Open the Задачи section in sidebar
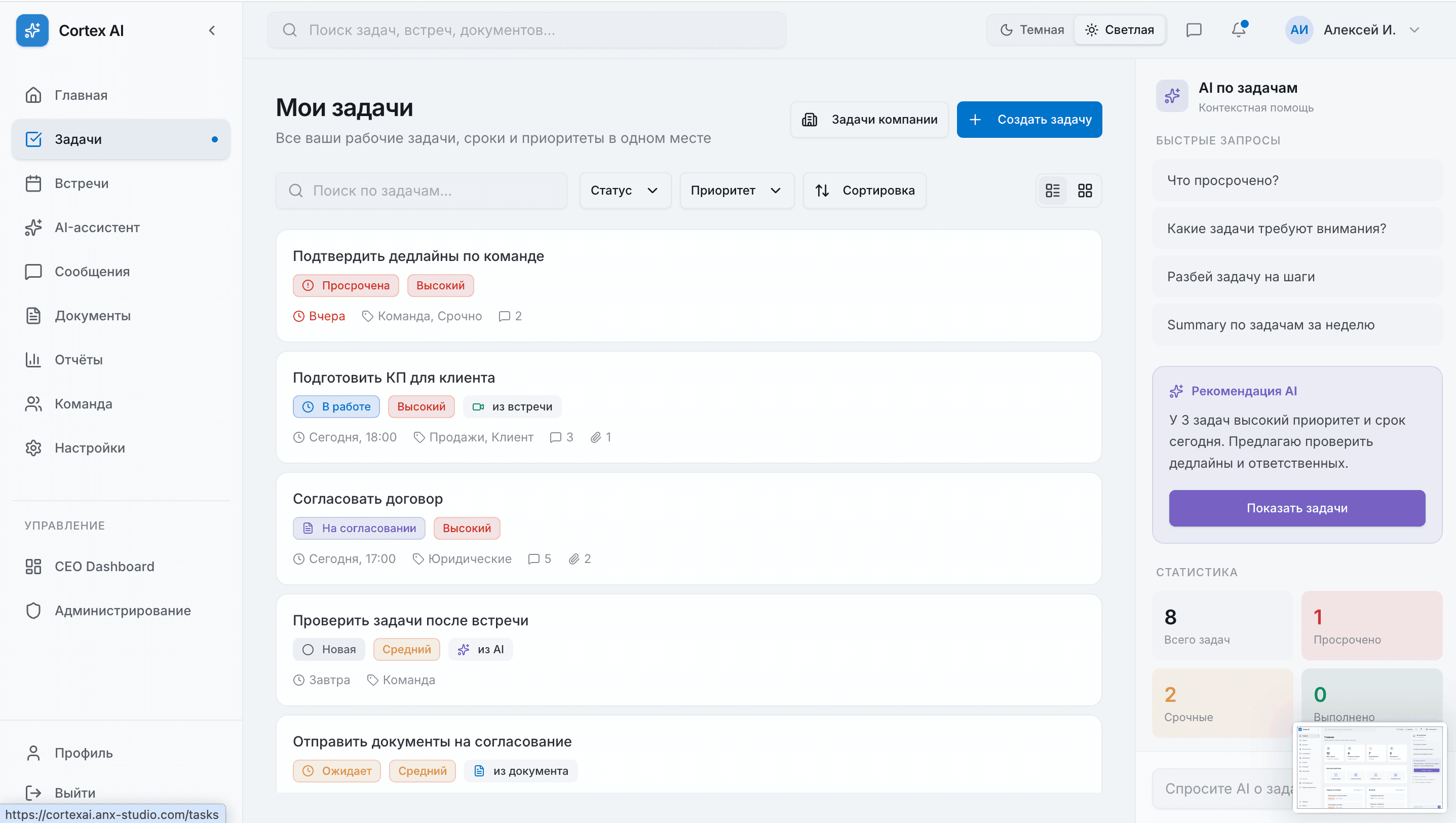 point(78,139)
